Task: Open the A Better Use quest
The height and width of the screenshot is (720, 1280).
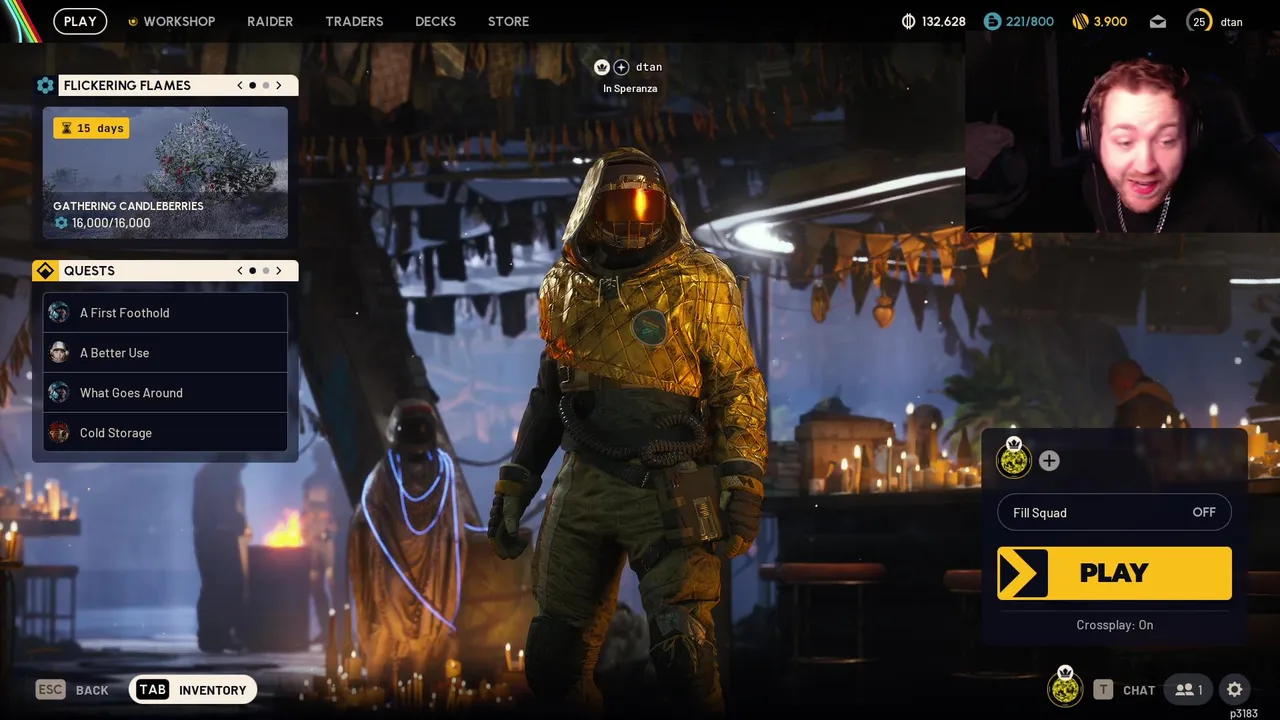Action: tap(165, 353)
